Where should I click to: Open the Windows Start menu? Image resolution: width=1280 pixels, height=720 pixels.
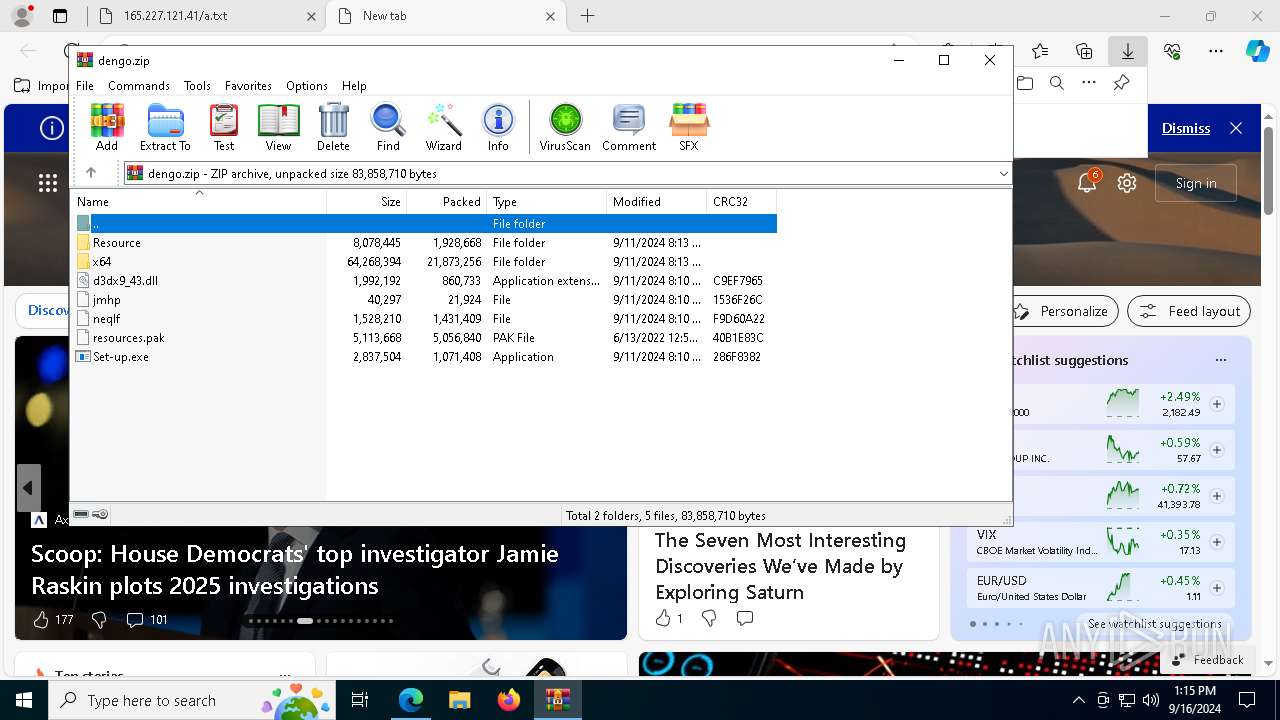point(24,700)
